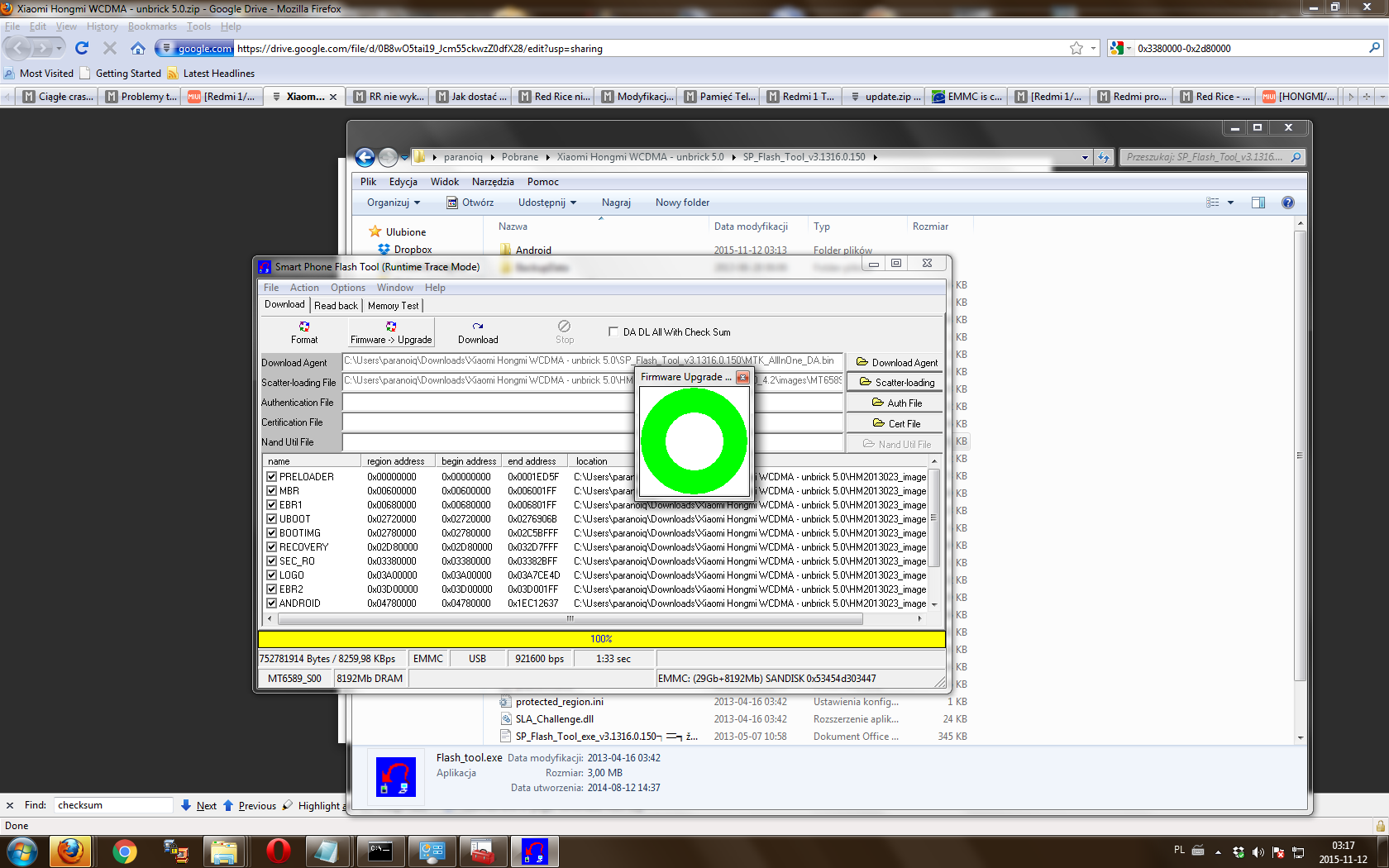1389x868 pixels.
Task: Click the Cert File button
Action: 896,423
